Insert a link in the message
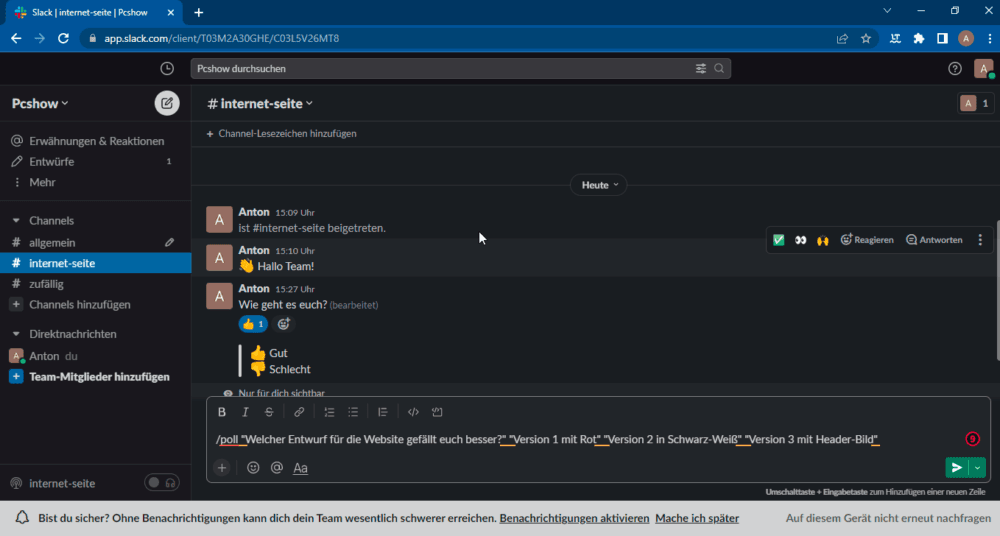1000x536 pixels. [x=298, y=412]
